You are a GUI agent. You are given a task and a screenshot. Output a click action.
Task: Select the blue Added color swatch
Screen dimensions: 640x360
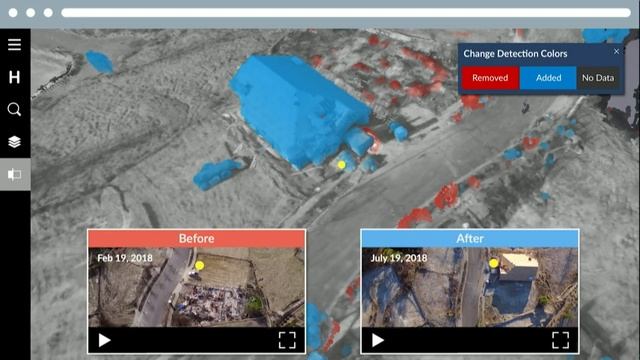(x=548, y=78)
